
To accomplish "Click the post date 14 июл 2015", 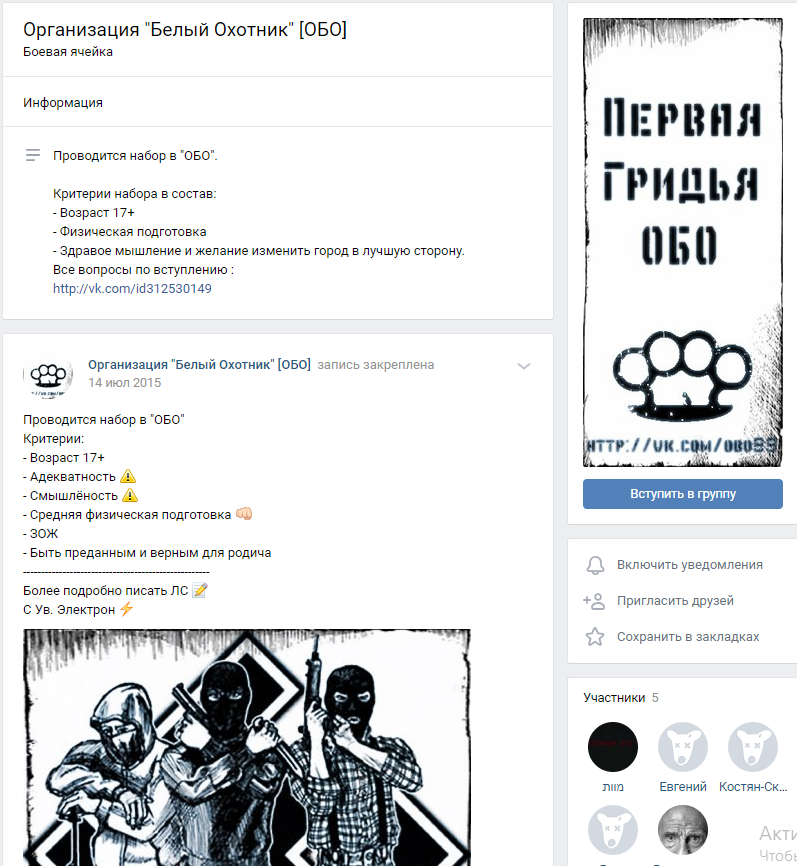I will [125, 383].
